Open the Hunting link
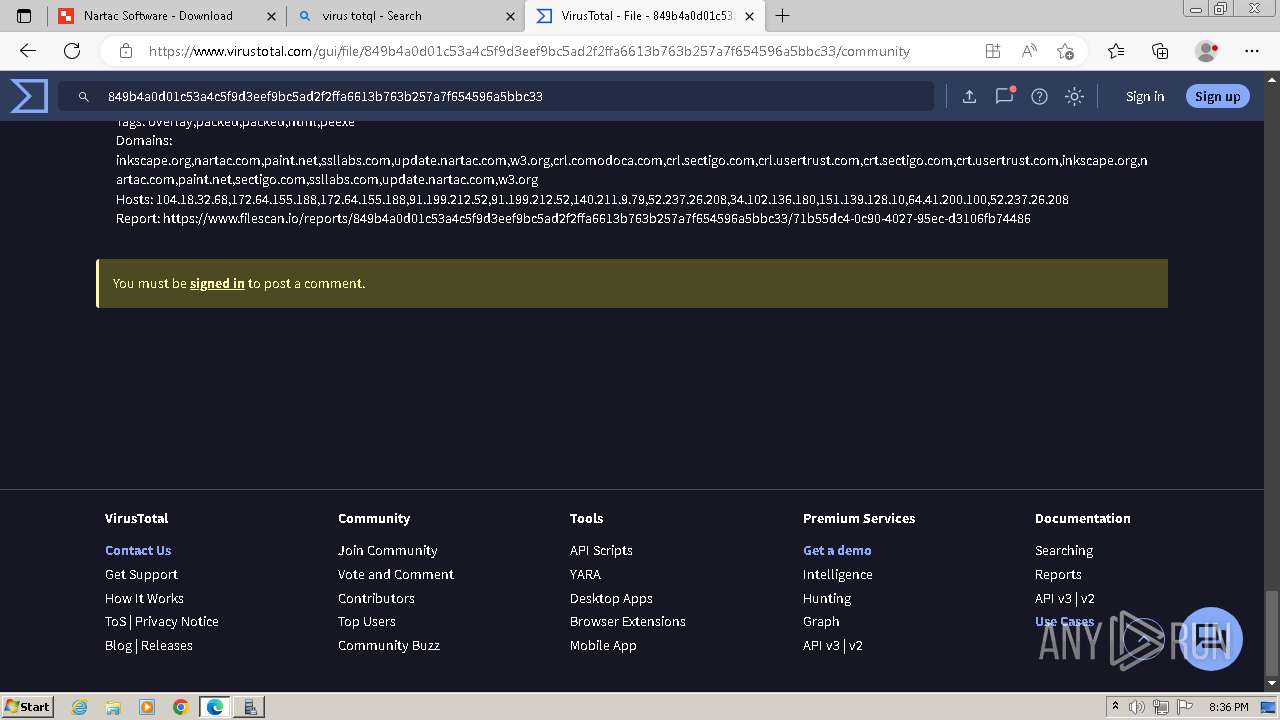 (x=827, y=598)
